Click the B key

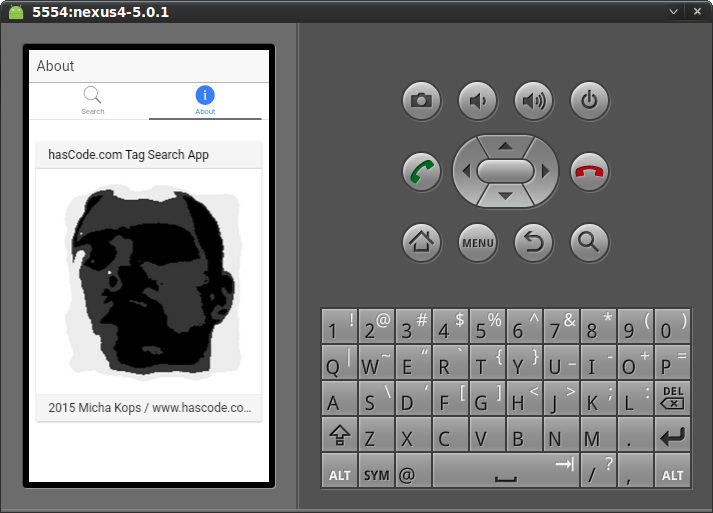pos(524,434)
